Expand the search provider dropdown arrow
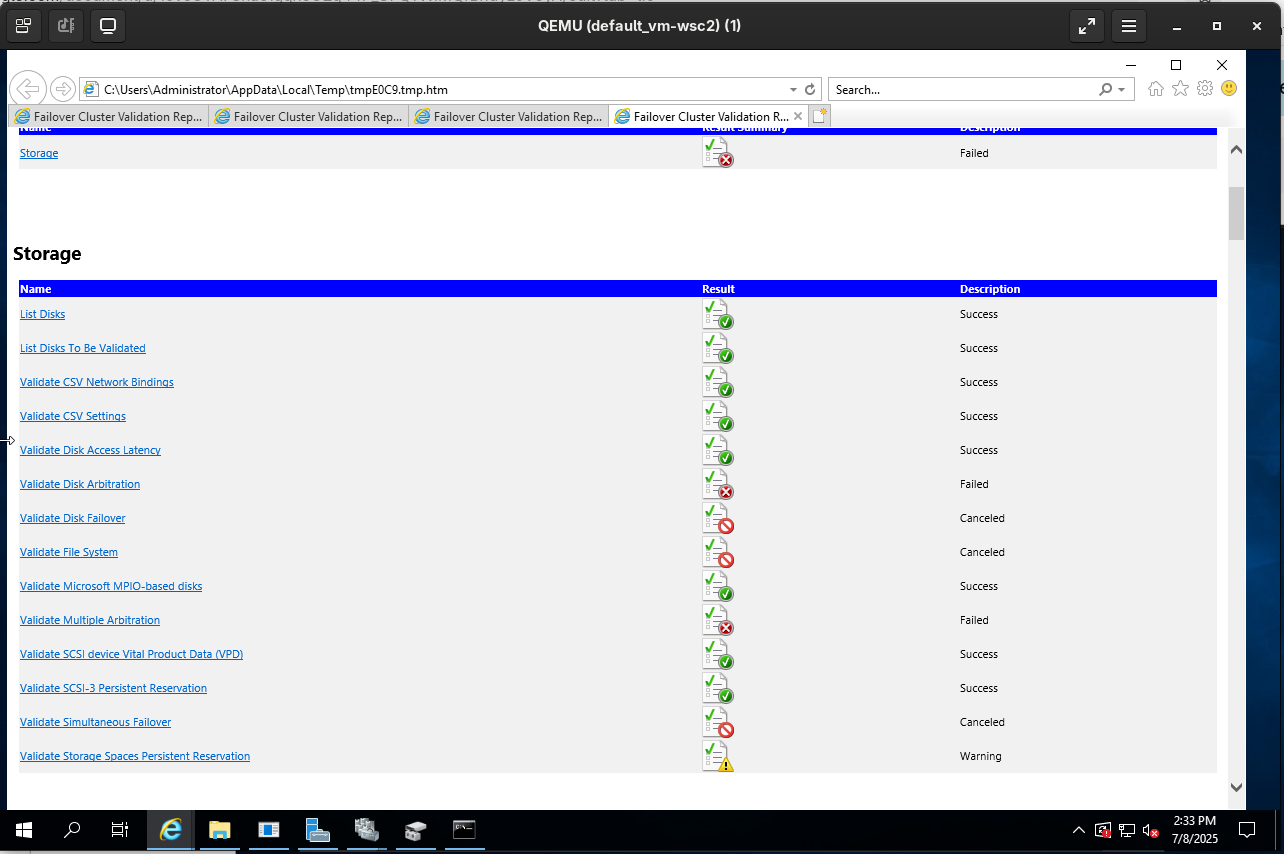This screenshot has height=854, width=1284. [1121, 89]
